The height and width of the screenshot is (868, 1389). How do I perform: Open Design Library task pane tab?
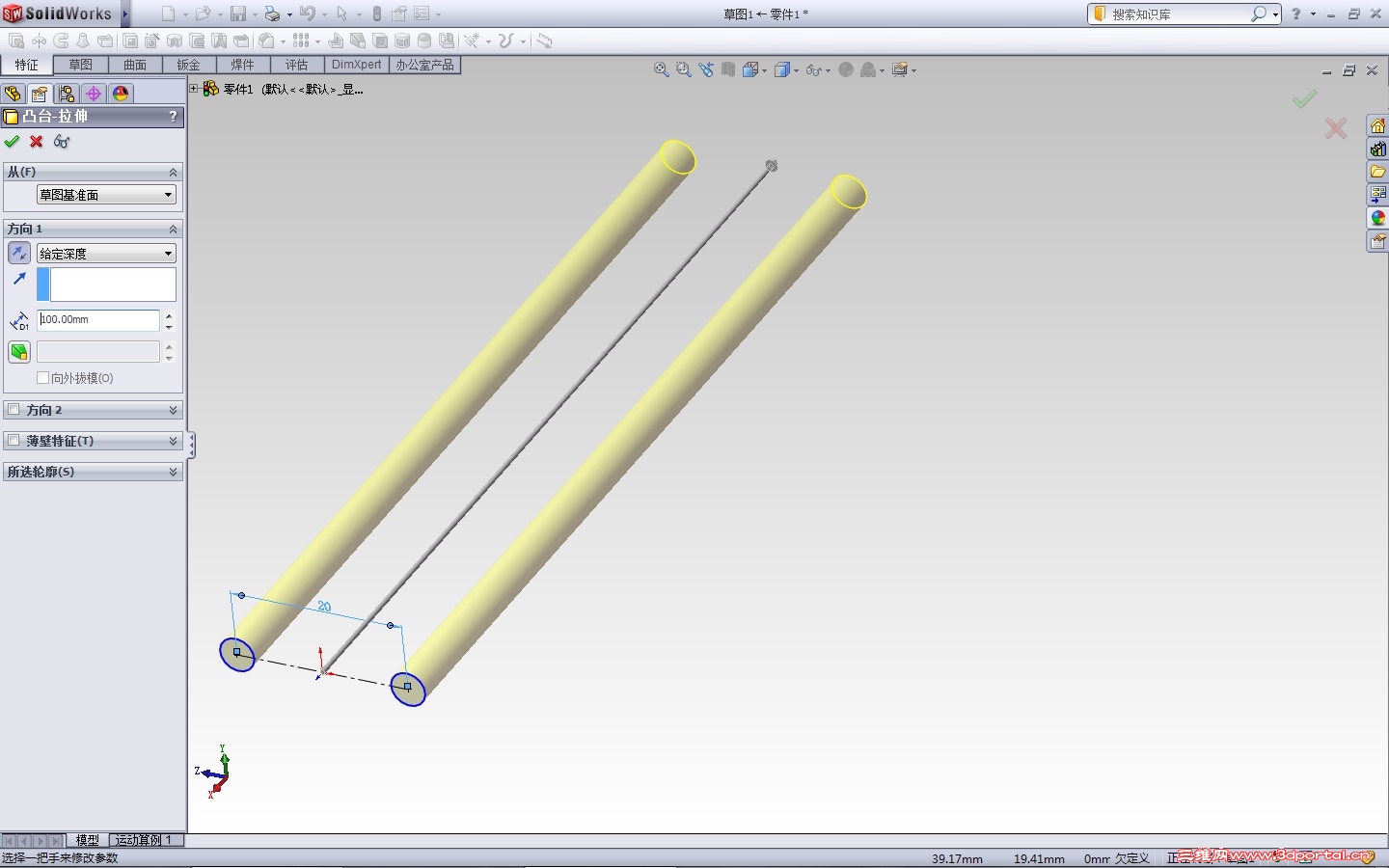point(1377,149)
